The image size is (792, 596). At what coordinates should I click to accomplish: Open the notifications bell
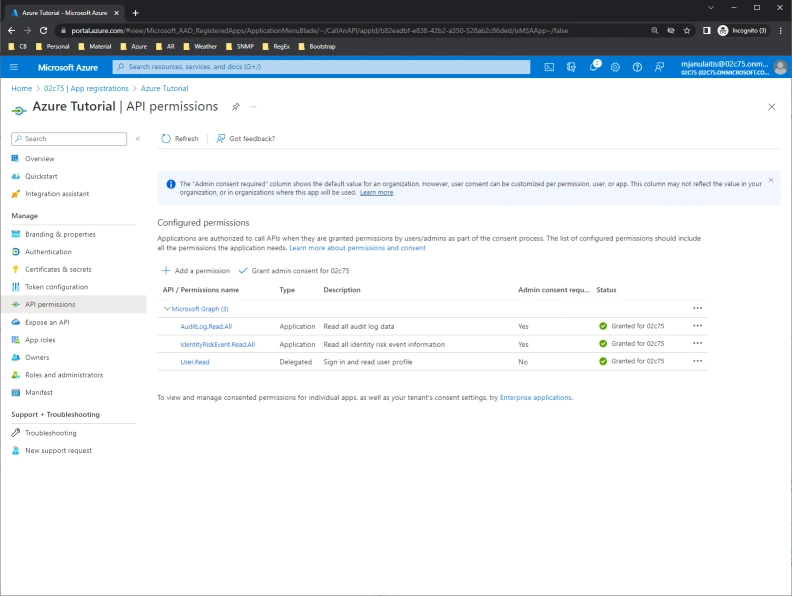click(x=594, y=67)
